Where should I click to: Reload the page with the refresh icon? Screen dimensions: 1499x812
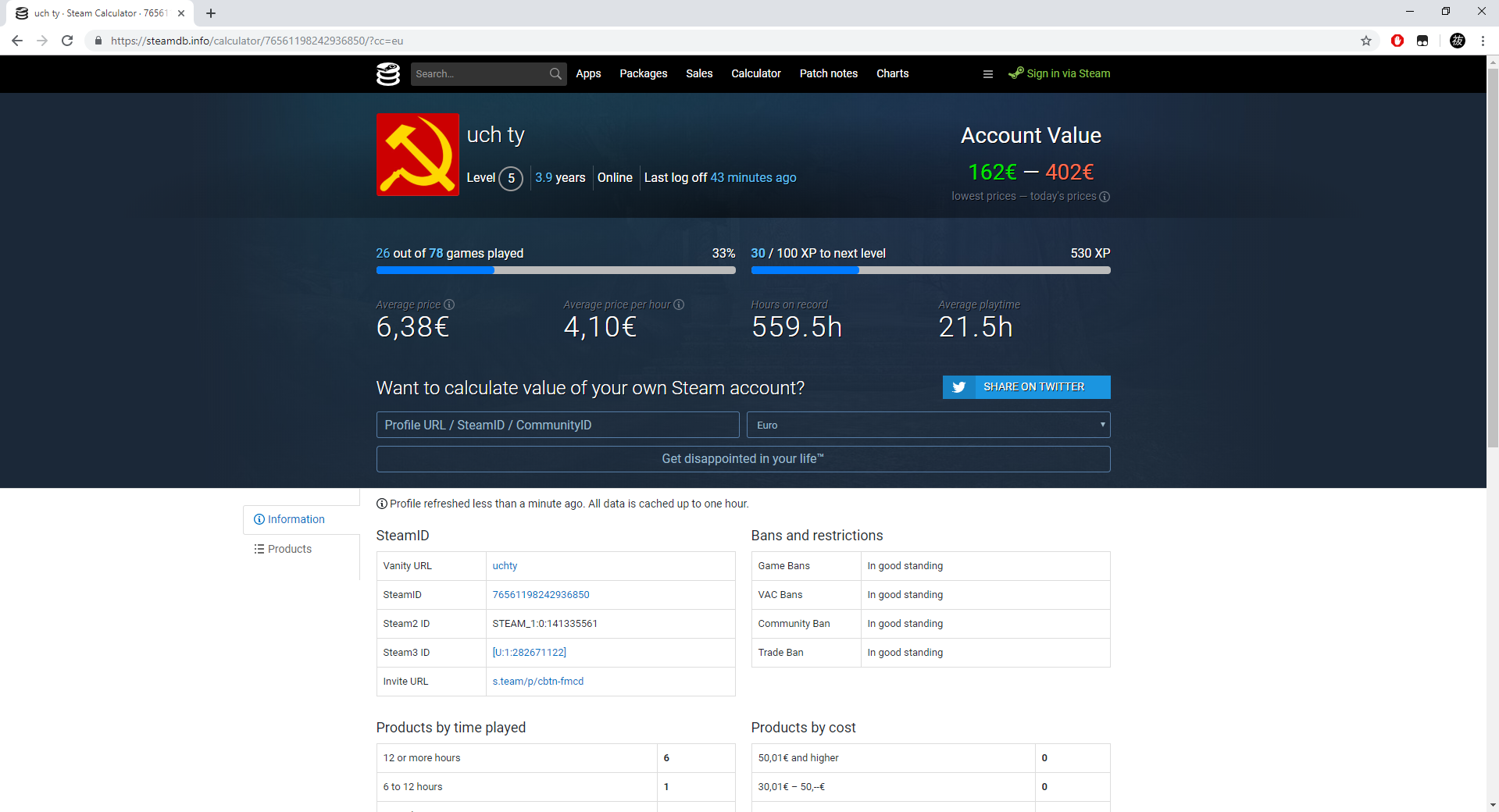[67, 41]
